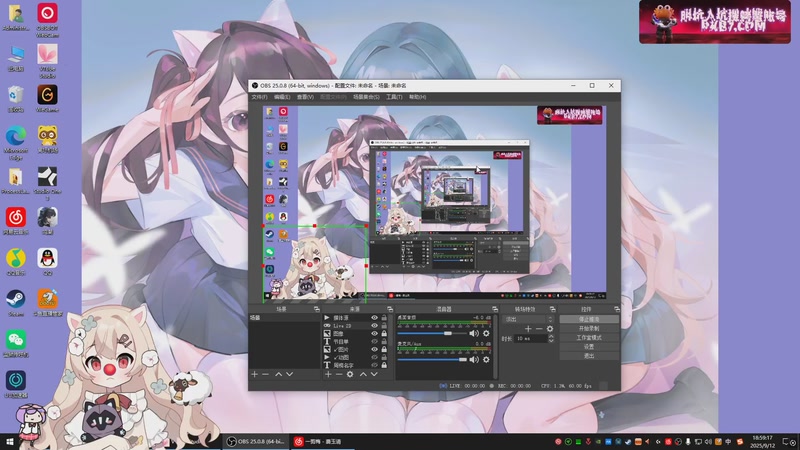Open 桌面音频 audio settings gear

click(x=486, y=334)
